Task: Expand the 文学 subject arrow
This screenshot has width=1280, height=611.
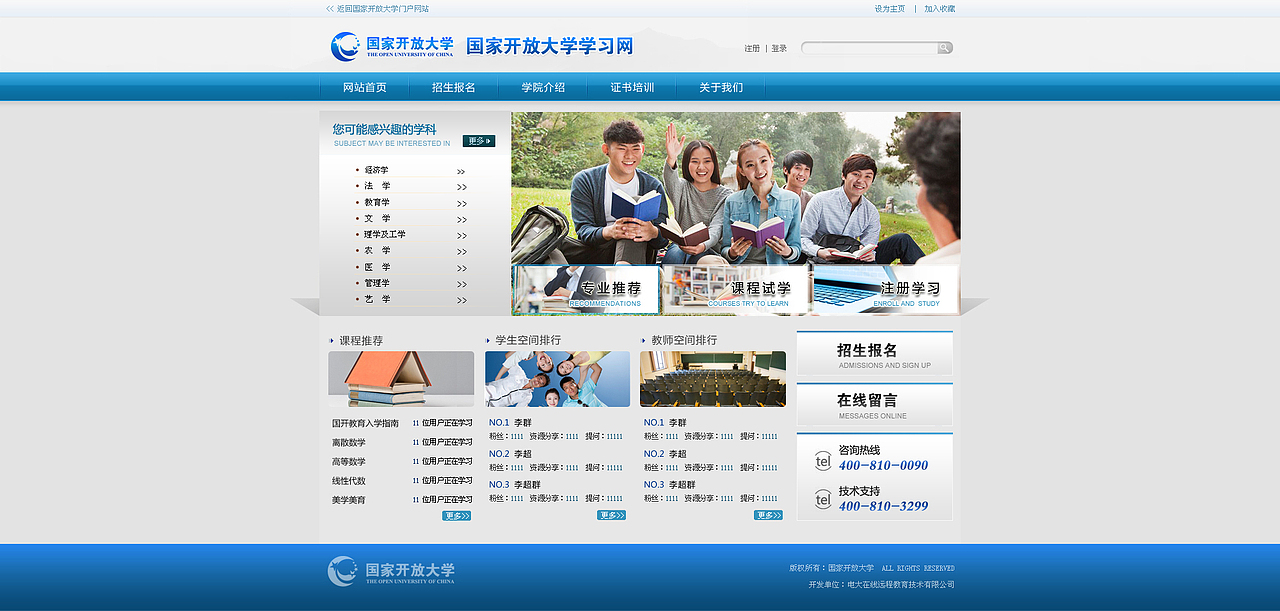Action: 462,220
